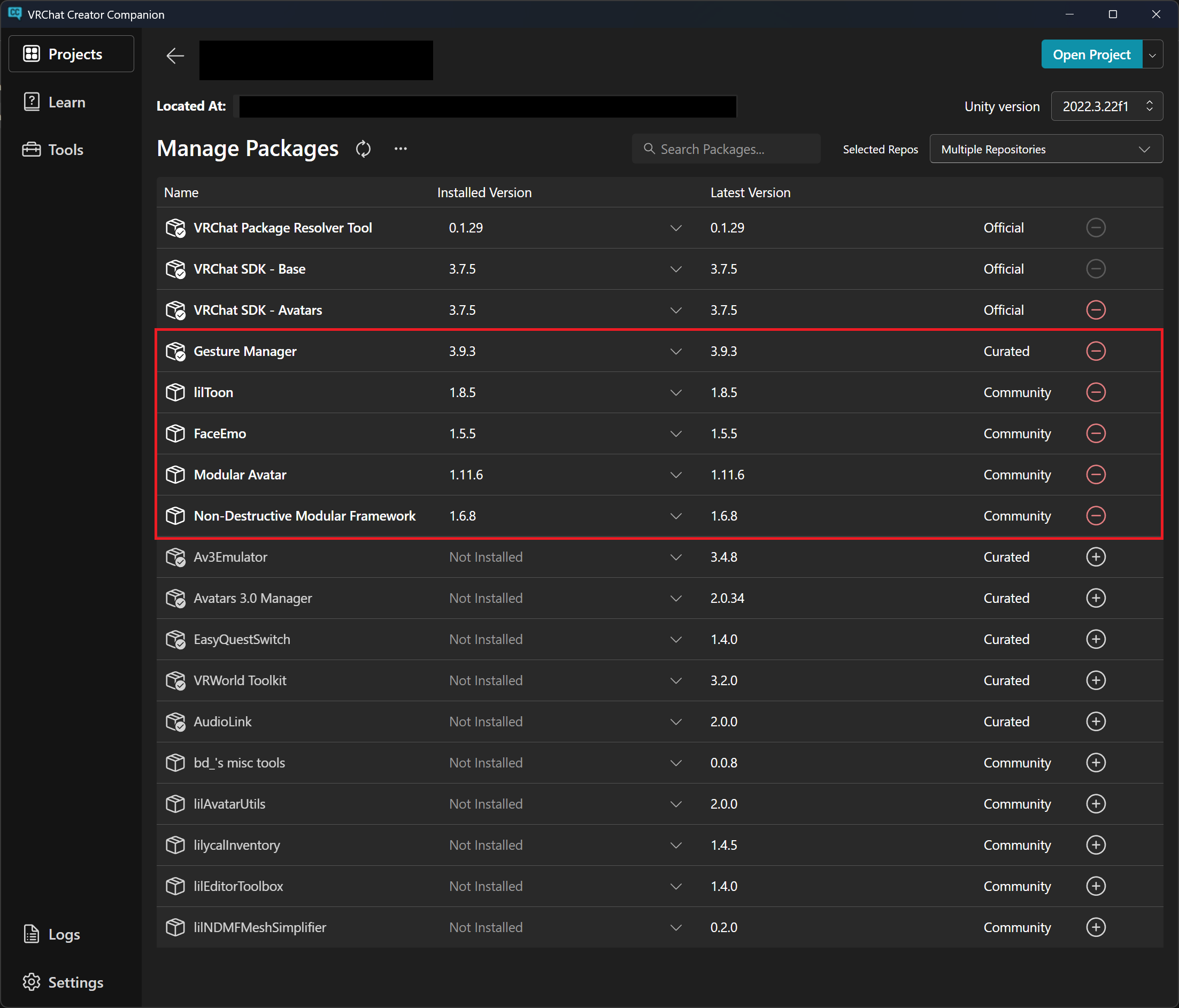Screen dimensions: 1179x1008
Task: Add the Av3Emulator package
Action: [x=1096, y=557]
